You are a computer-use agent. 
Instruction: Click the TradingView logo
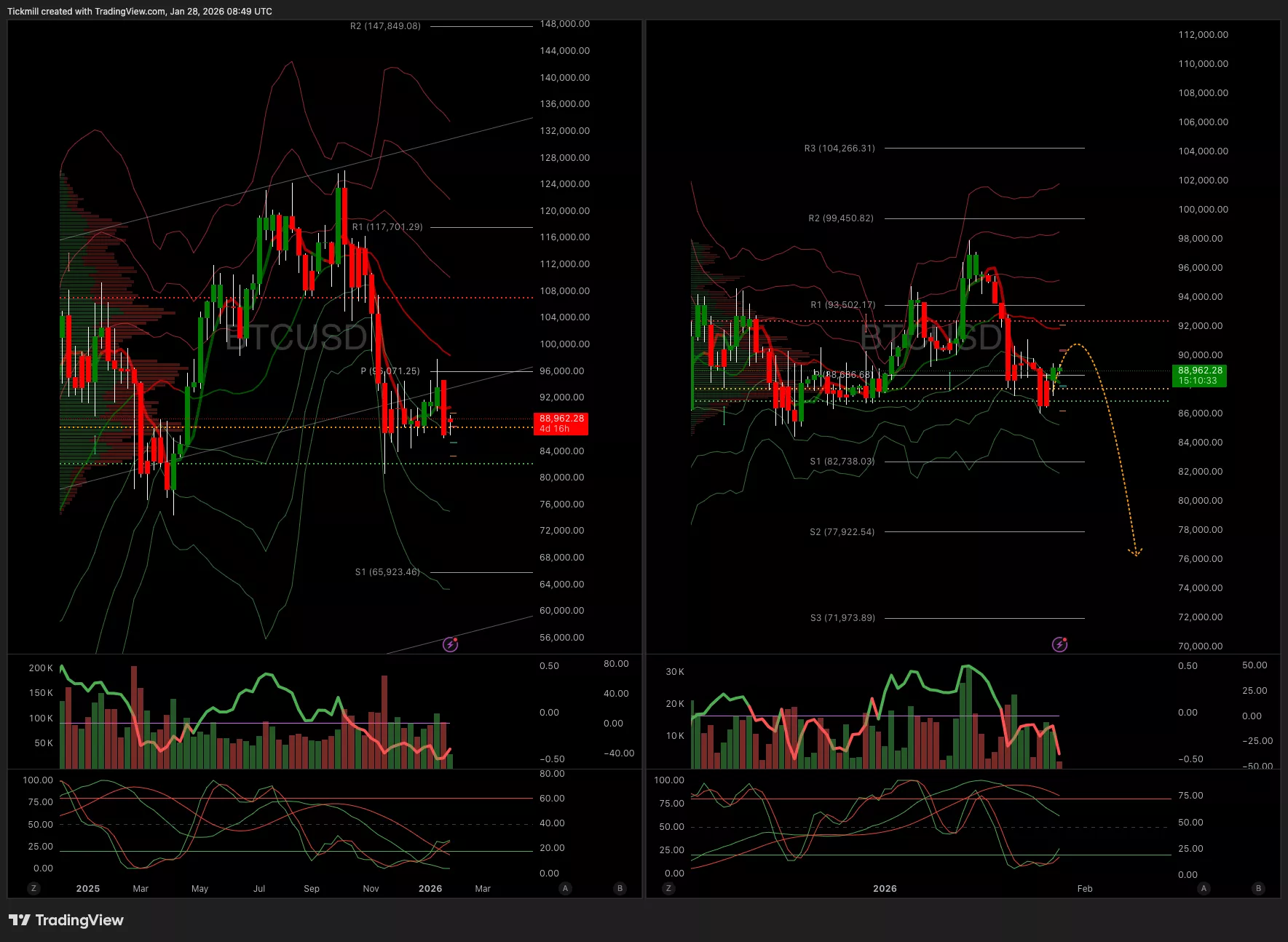click(x=66, y=920)
